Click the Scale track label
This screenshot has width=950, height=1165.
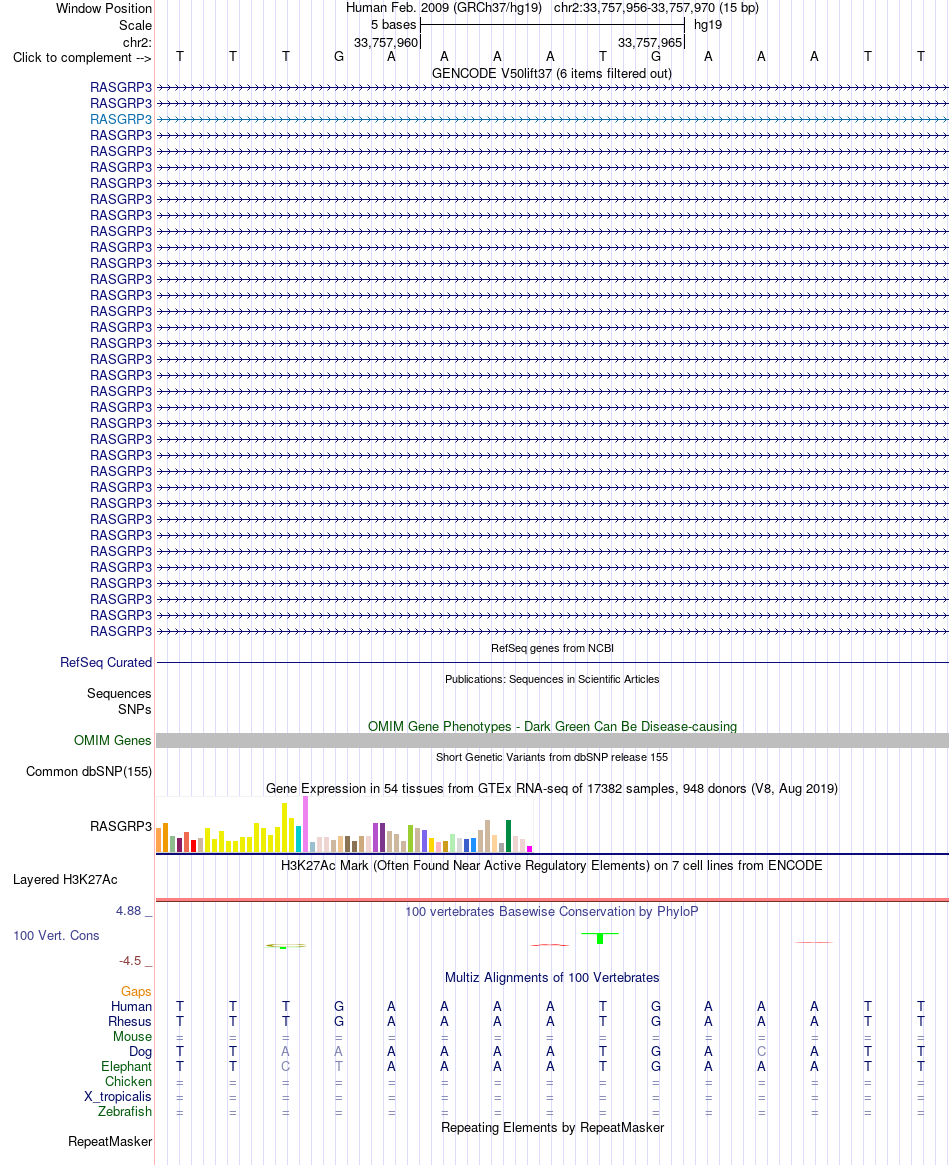[135, 25]
